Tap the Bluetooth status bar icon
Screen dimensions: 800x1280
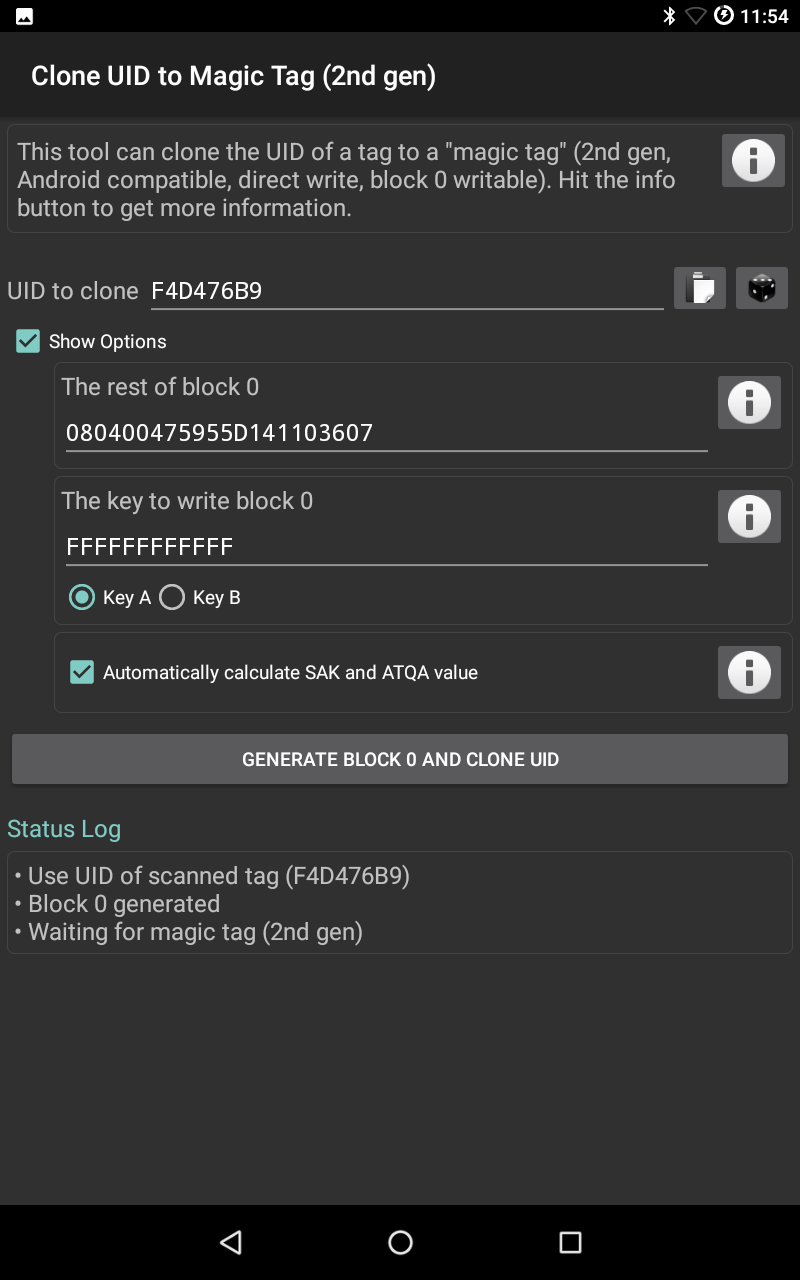click(x=669, y=16)
